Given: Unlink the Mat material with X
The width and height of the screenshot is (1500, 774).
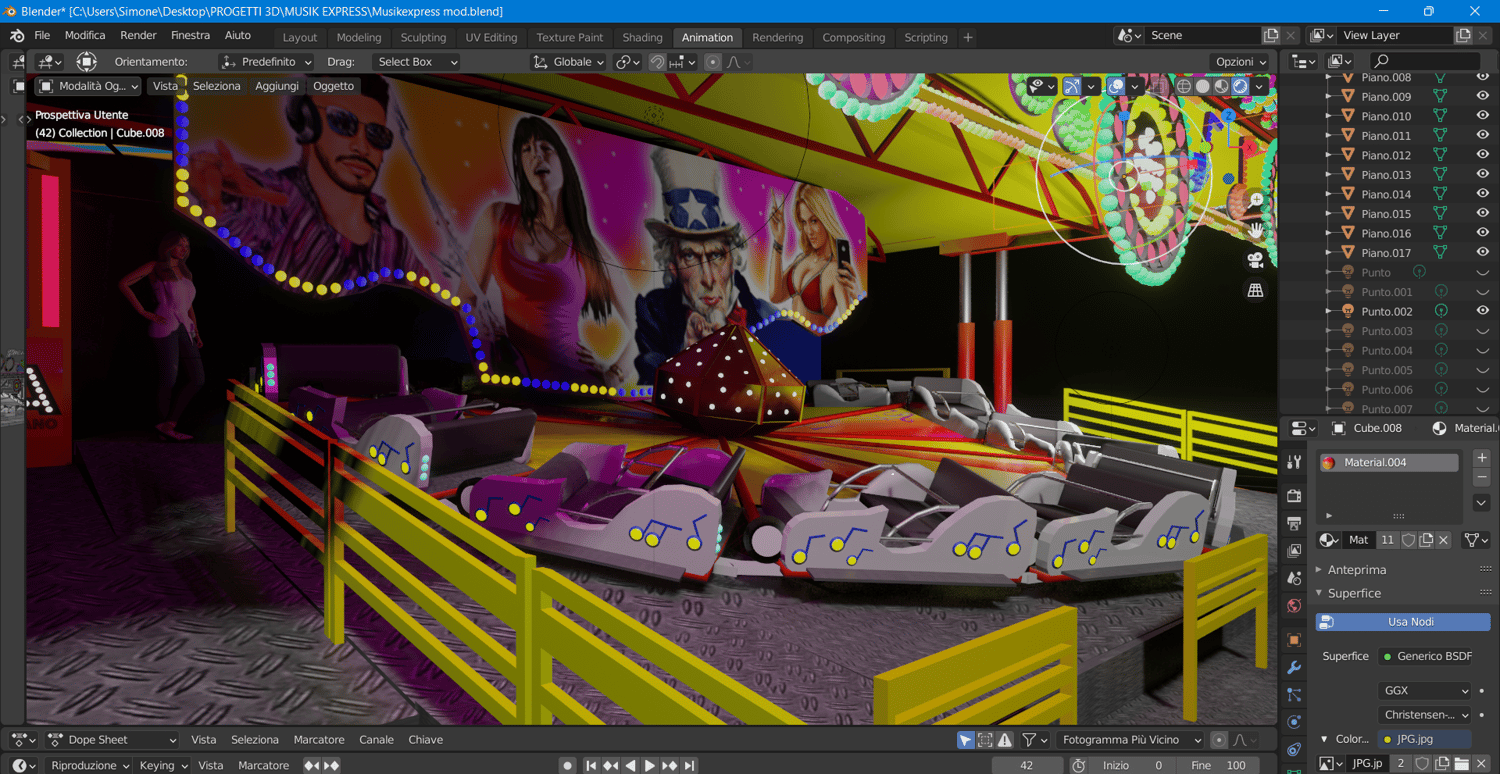Looking at the screenshot, I should pyautogui.click(x=1444, y=540).
